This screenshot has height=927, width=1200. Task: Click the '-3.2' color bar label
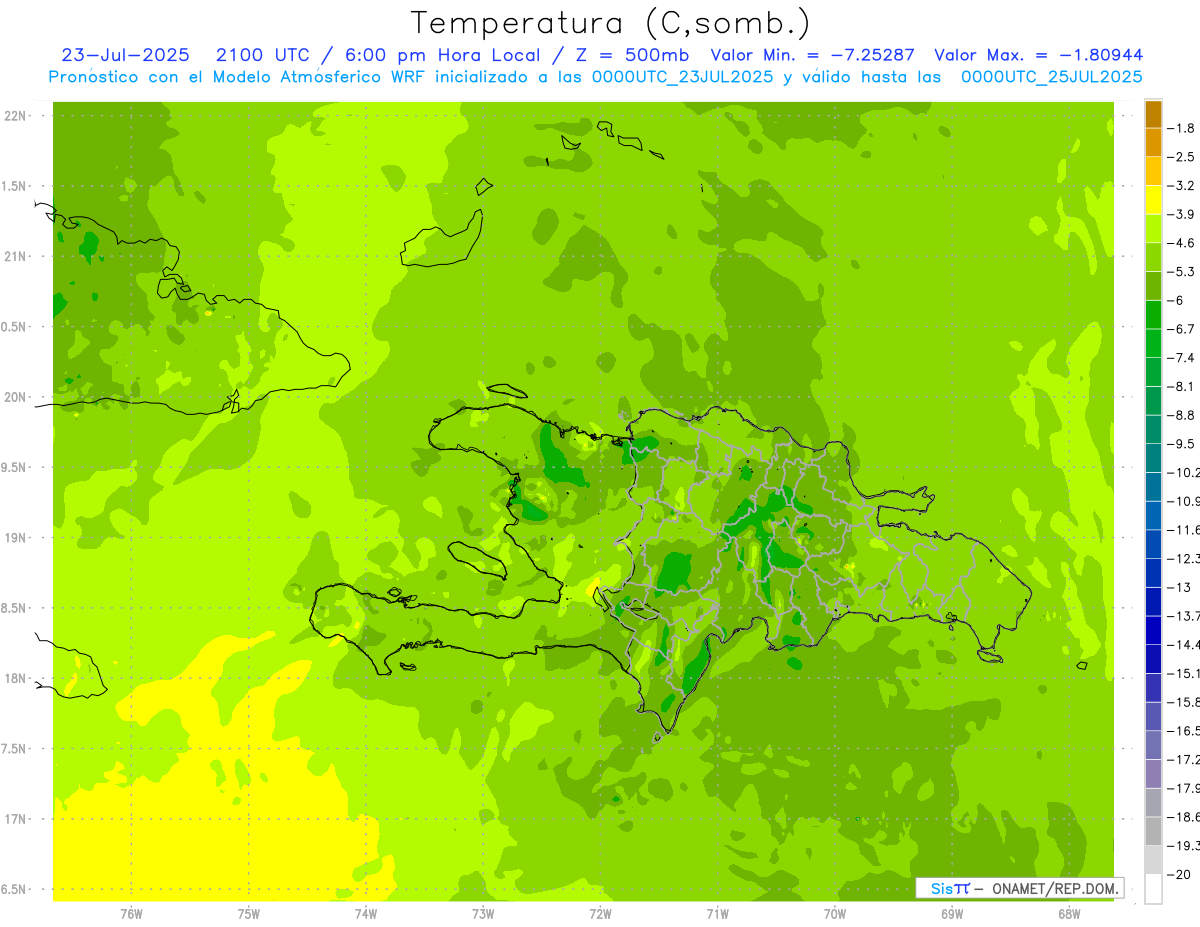[1181, 186]
